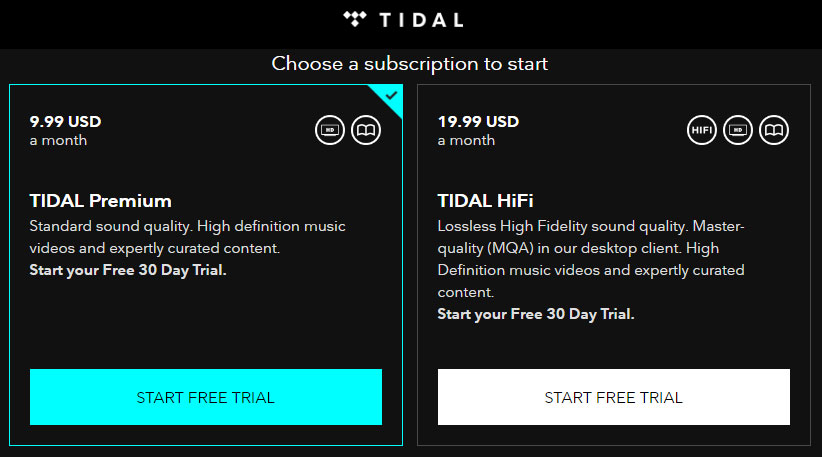Click the 9.99 USD price label
The width and height of the screenshot is (822, 457).
[65, 122]
